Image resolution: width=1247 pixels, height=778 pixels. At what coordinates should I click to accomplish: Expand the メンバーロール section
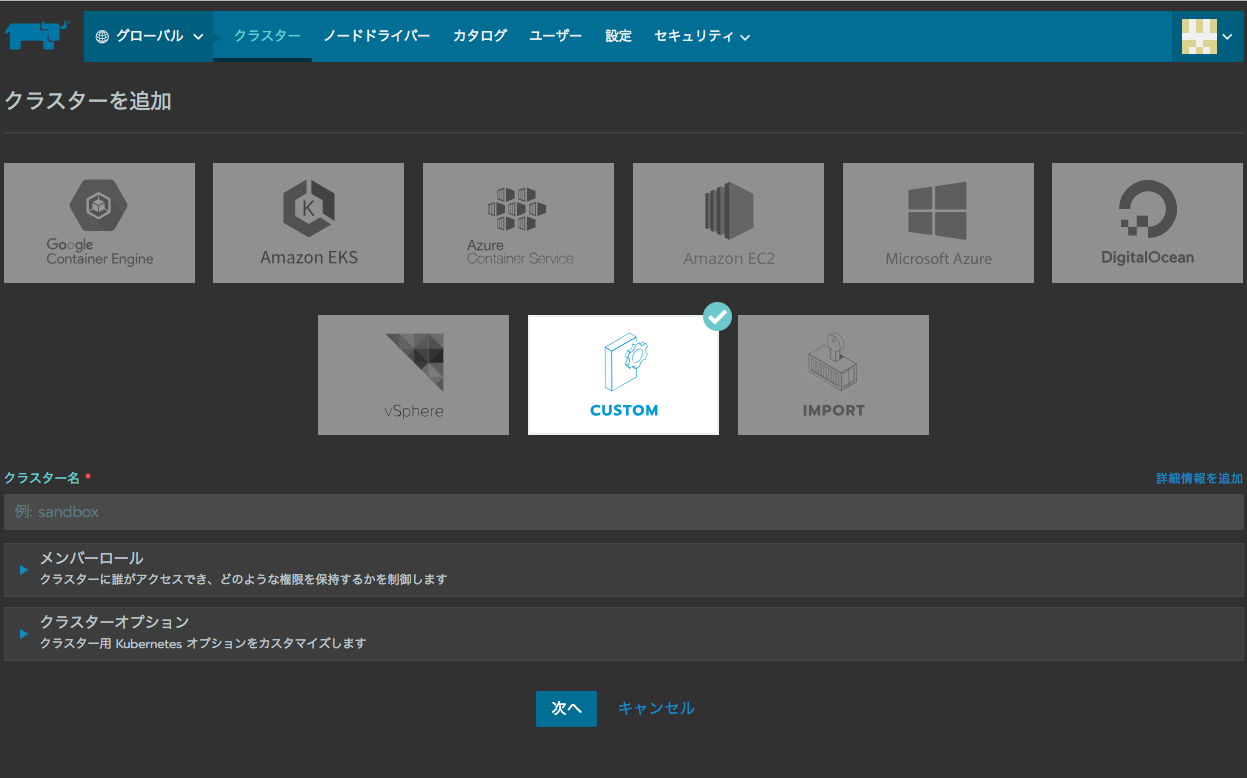(x=624, y=569)
